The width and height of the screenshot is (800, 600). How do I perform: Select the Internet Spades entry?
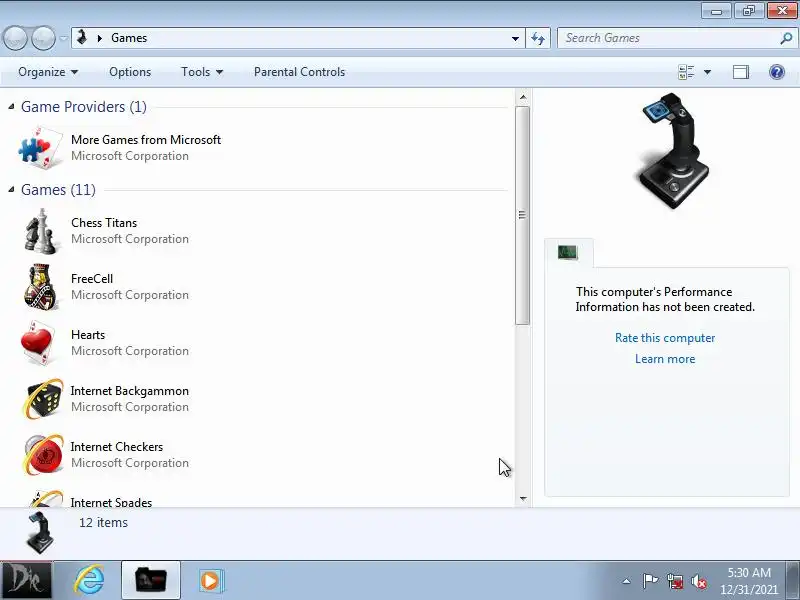click(111, 502)
